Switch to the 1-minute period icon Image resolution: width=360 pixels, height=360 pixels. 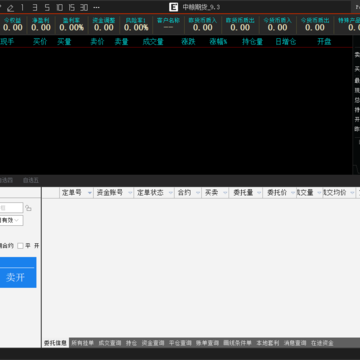[22, 7]
